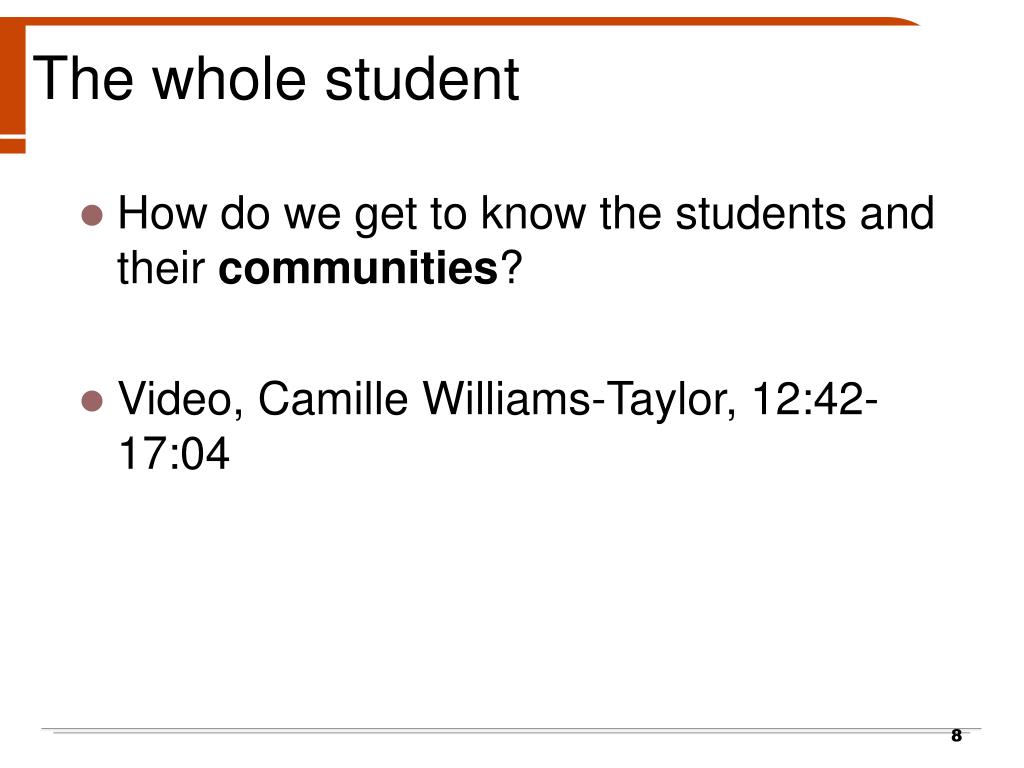This screenshot has width=1024, height=768.
Task: Click the second bullet dot beside Video
Action: tap(92, 401)
